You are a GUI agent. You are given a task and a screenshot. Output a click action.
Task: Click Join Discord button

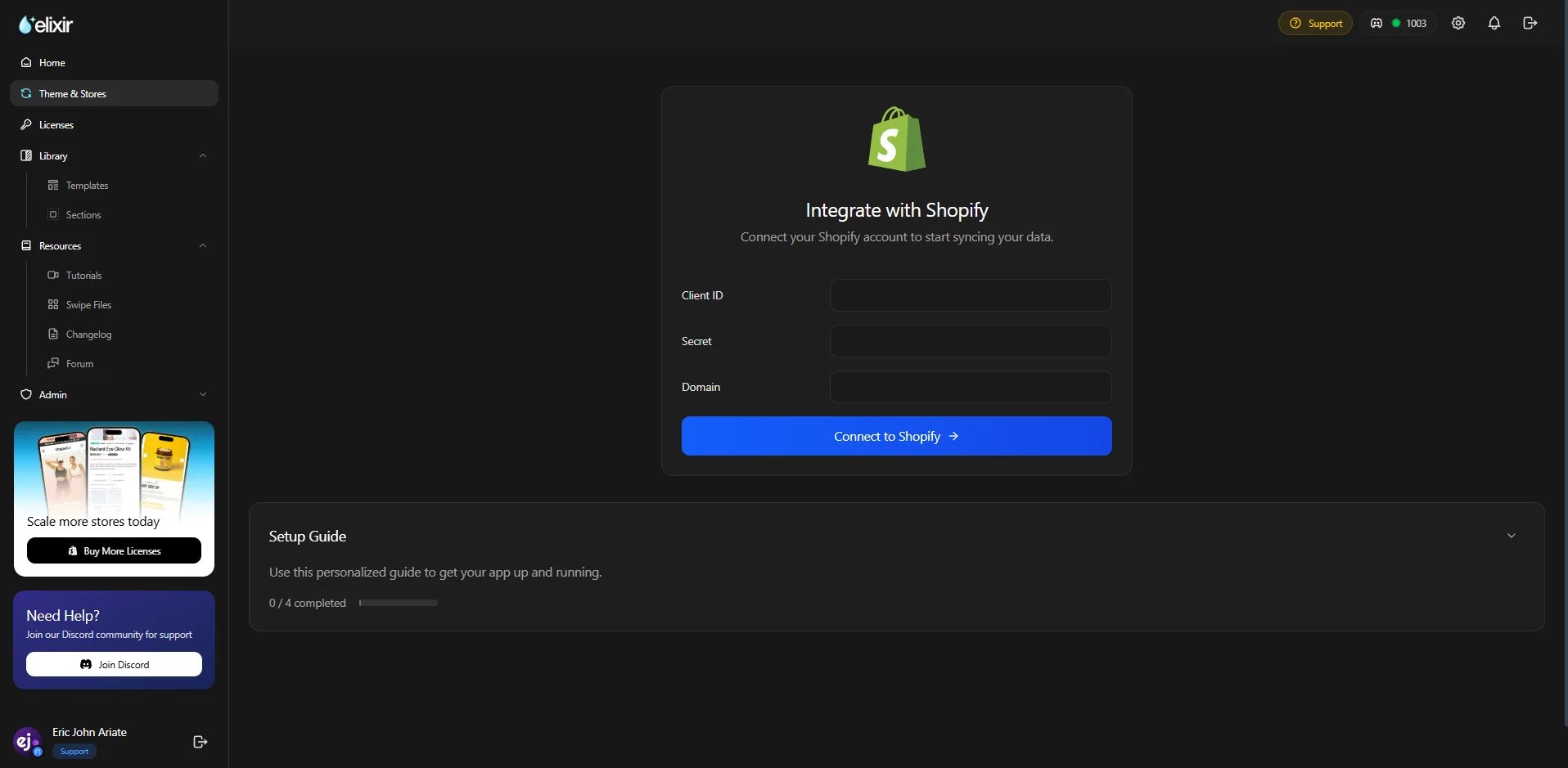(x=114, y=664)
